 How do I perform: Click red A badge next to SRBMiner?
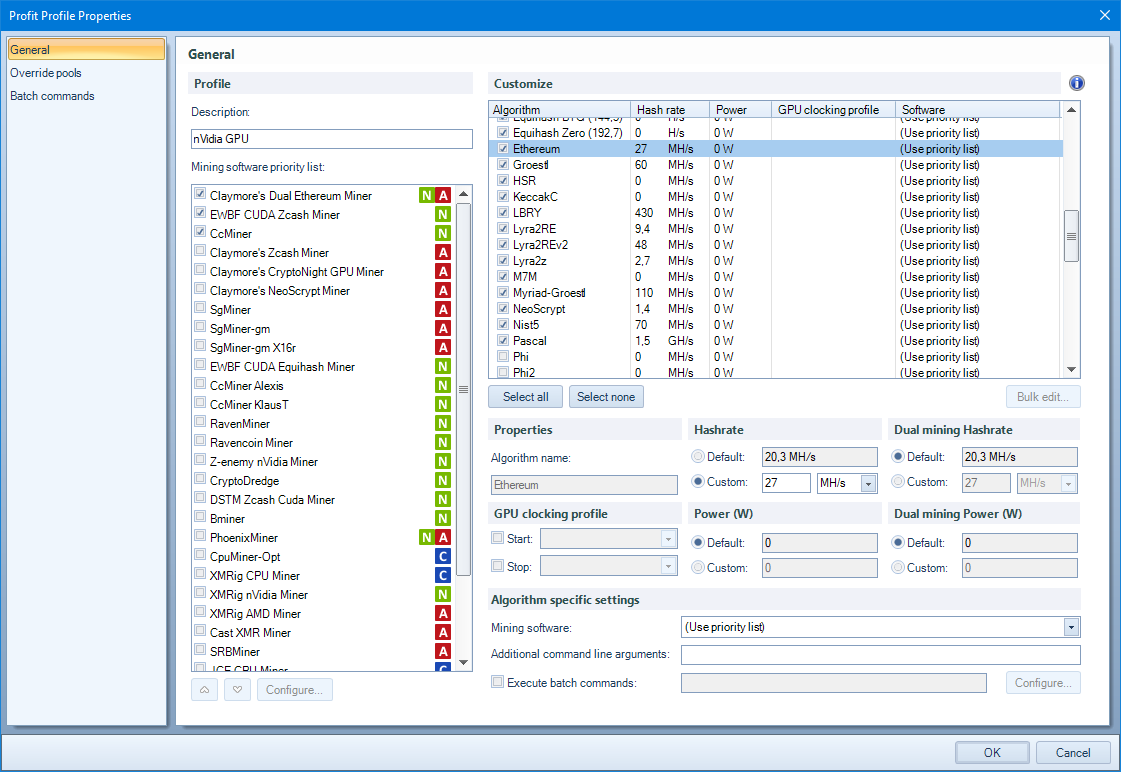coord(443,651)
